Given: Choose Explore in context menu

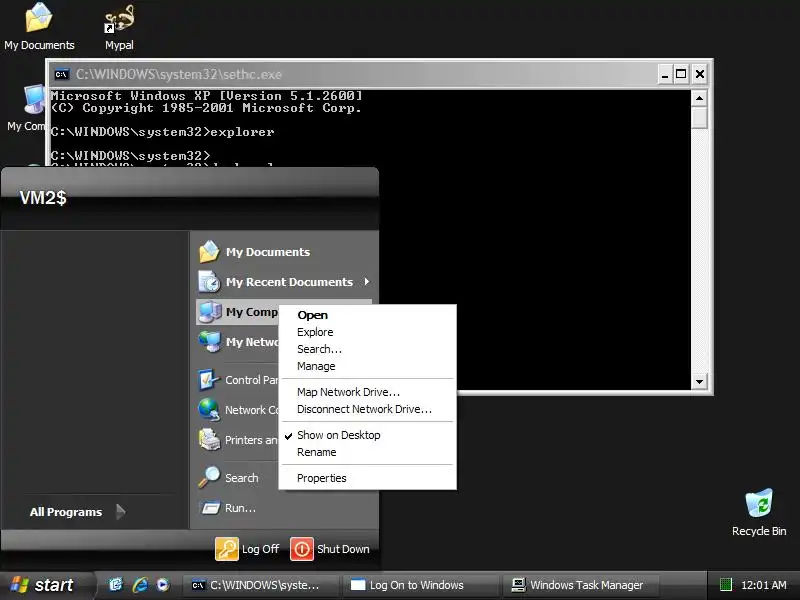Looking at the screenshot, I should tap(367, 332).
